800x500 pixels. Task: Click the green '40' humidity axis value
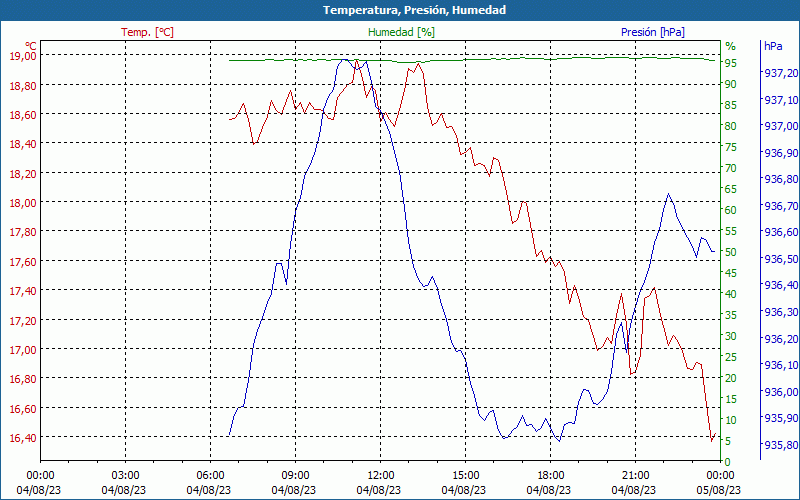[x=731, y=294]
